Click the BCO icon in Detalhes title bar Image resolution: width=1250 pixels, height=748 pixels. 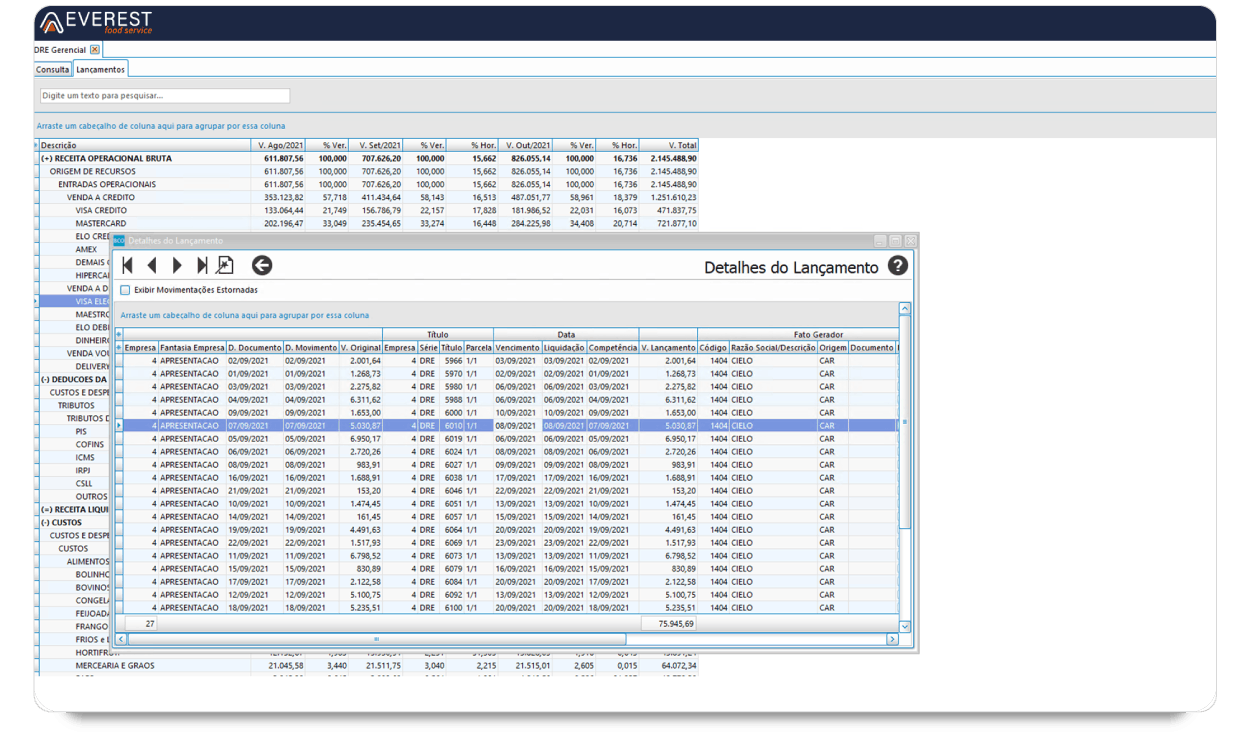click(119, 241)
